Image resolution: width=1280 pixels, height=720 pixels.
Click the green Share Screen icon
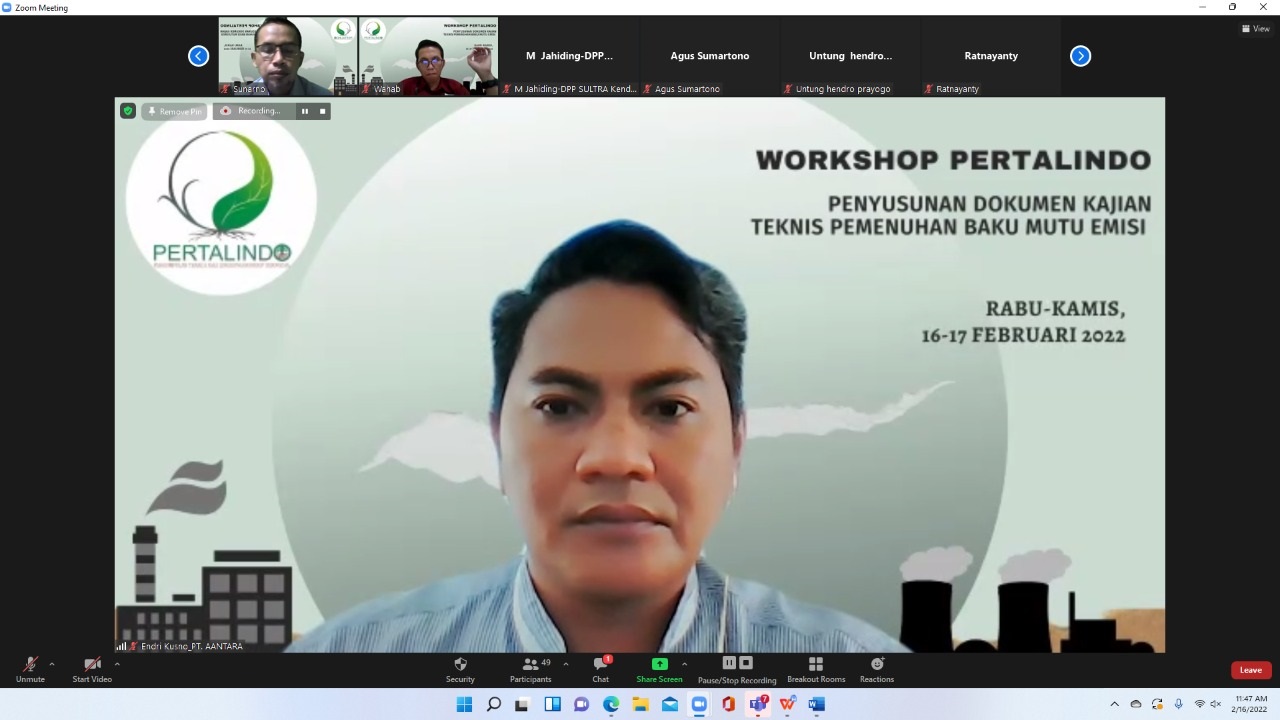[659, 664]
